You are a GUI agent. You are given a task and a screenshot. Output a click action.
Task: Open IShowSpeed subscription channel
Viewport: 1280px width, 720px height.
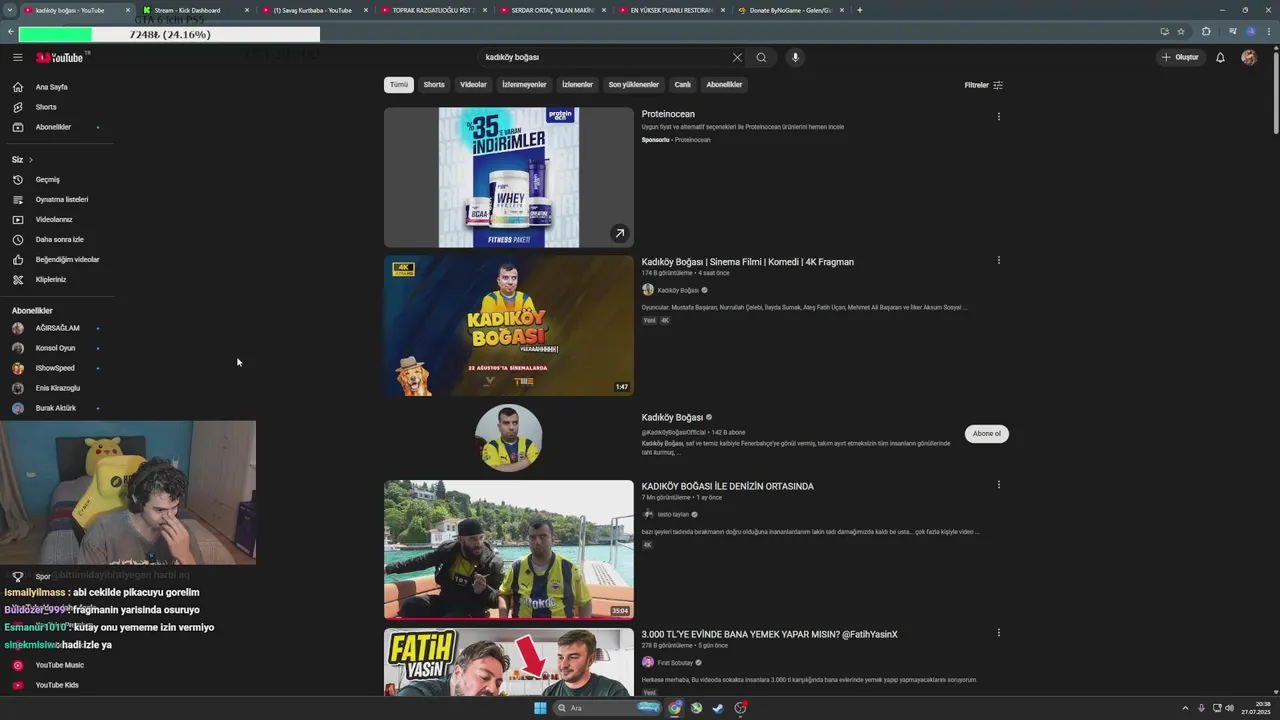tap(56, 368)
